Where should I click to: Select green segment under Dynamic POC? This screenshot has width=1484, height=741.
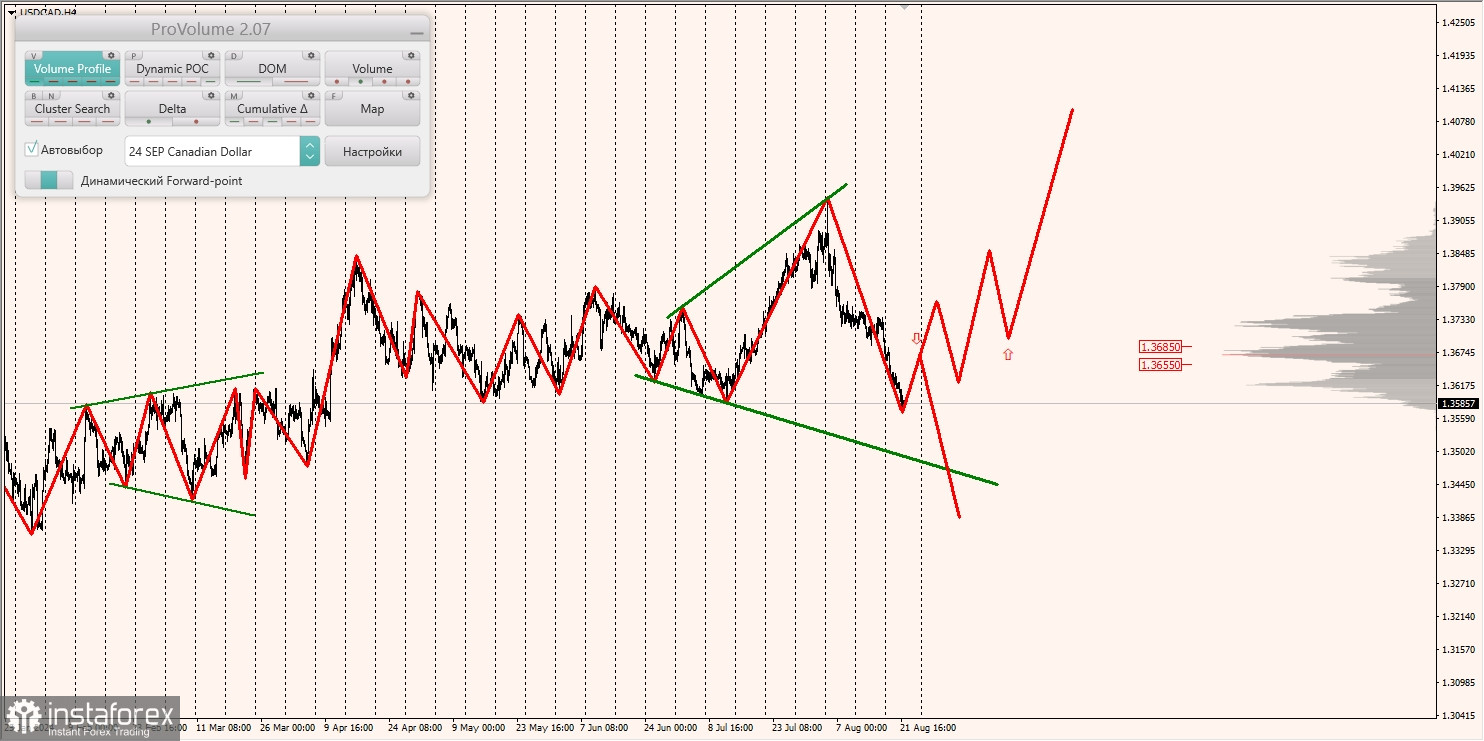210,82
